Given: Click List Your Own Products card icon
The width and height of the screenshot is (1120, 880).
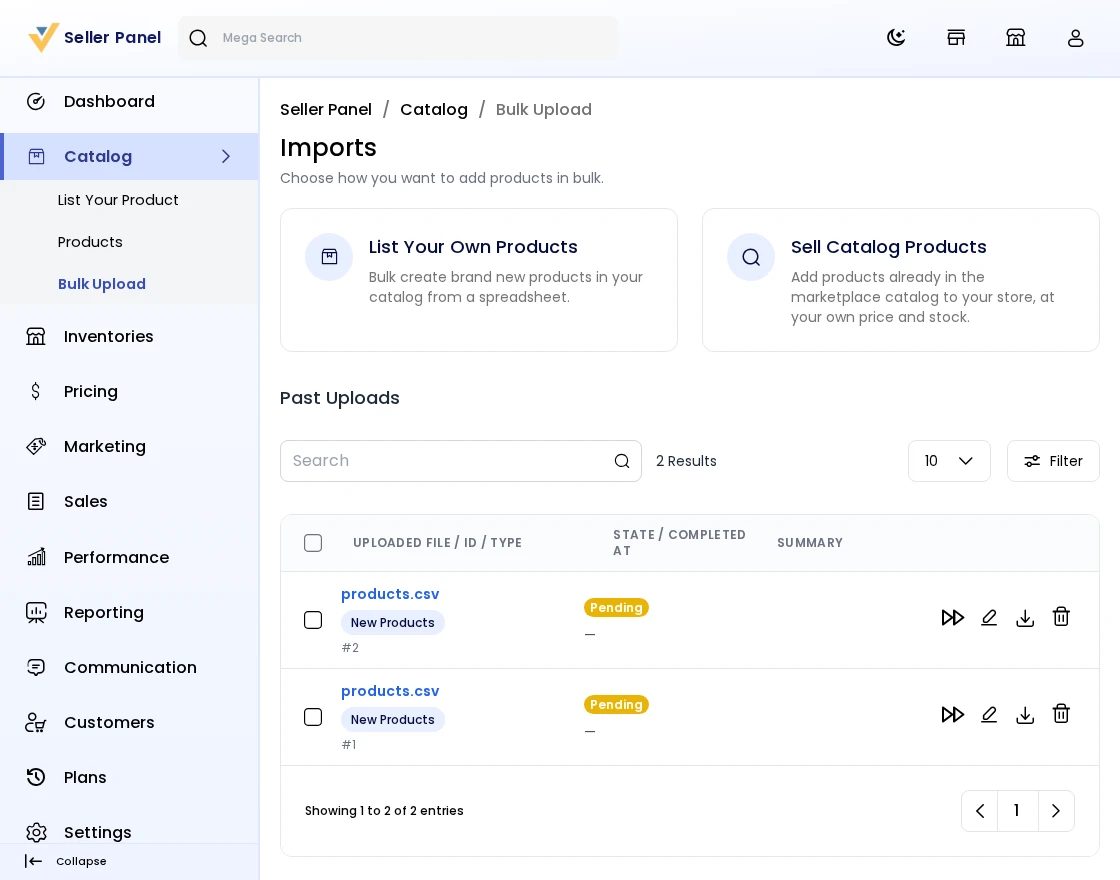Looking at the screenshot, I should point(329,257).
